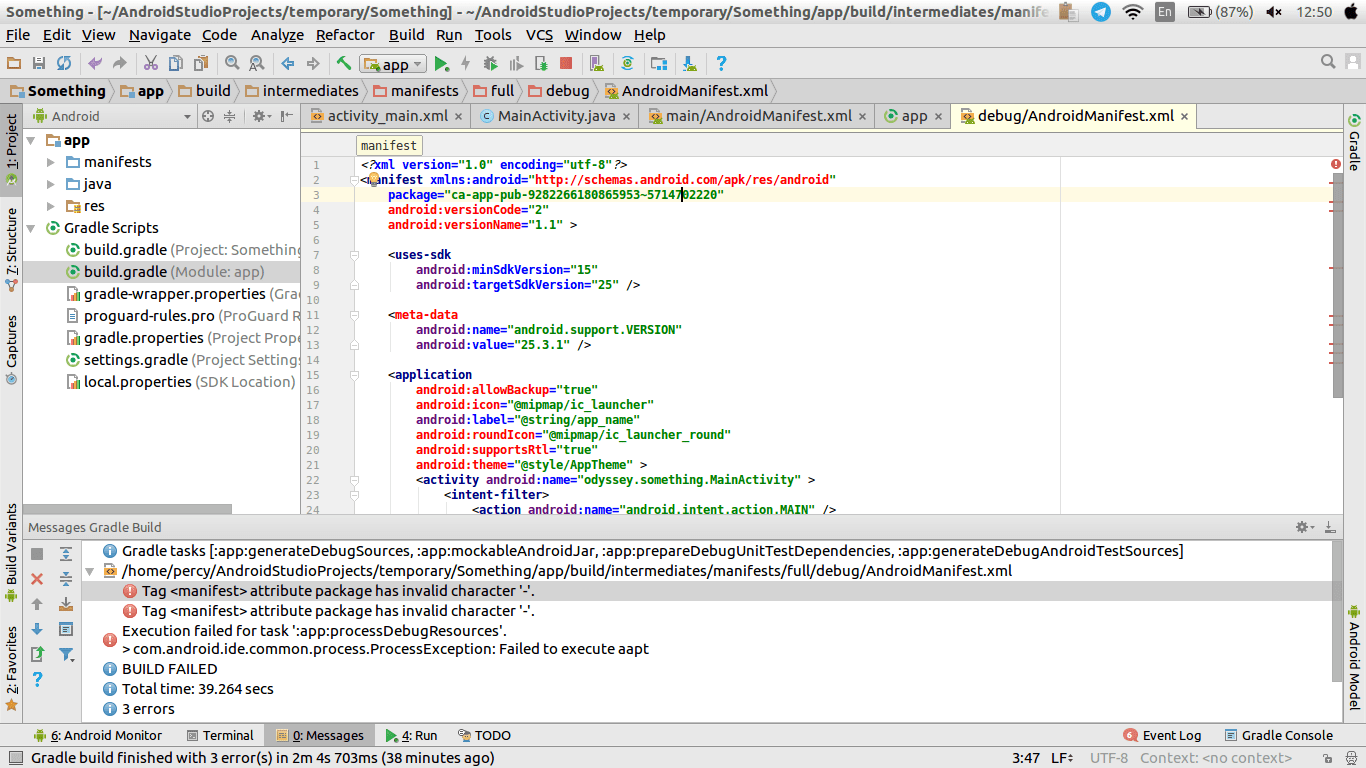Click the Paste clipboard icon
1366x768 pixels.
tap(201, 63)
